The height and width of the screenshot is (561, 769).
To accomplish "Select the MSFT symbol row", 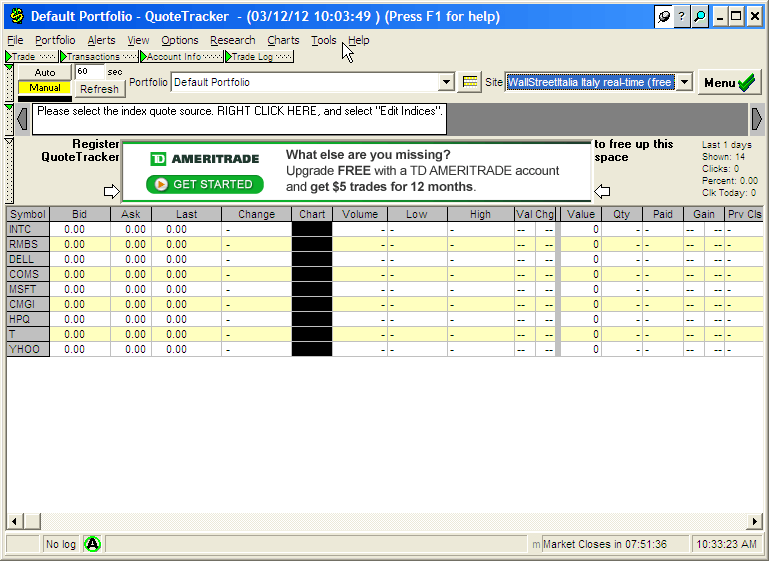I will click(27, 289).
